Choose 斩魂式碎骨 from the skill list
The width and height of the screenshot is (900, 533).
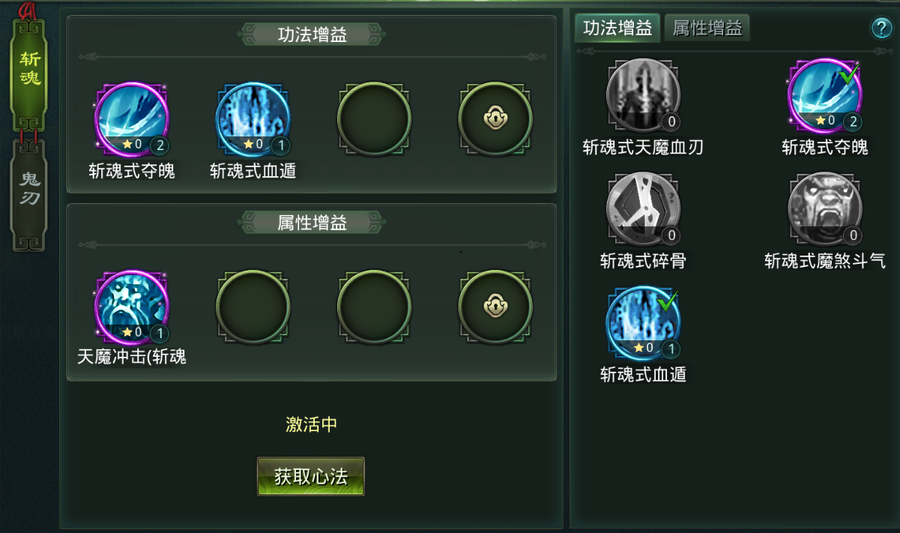click(643, 209)
